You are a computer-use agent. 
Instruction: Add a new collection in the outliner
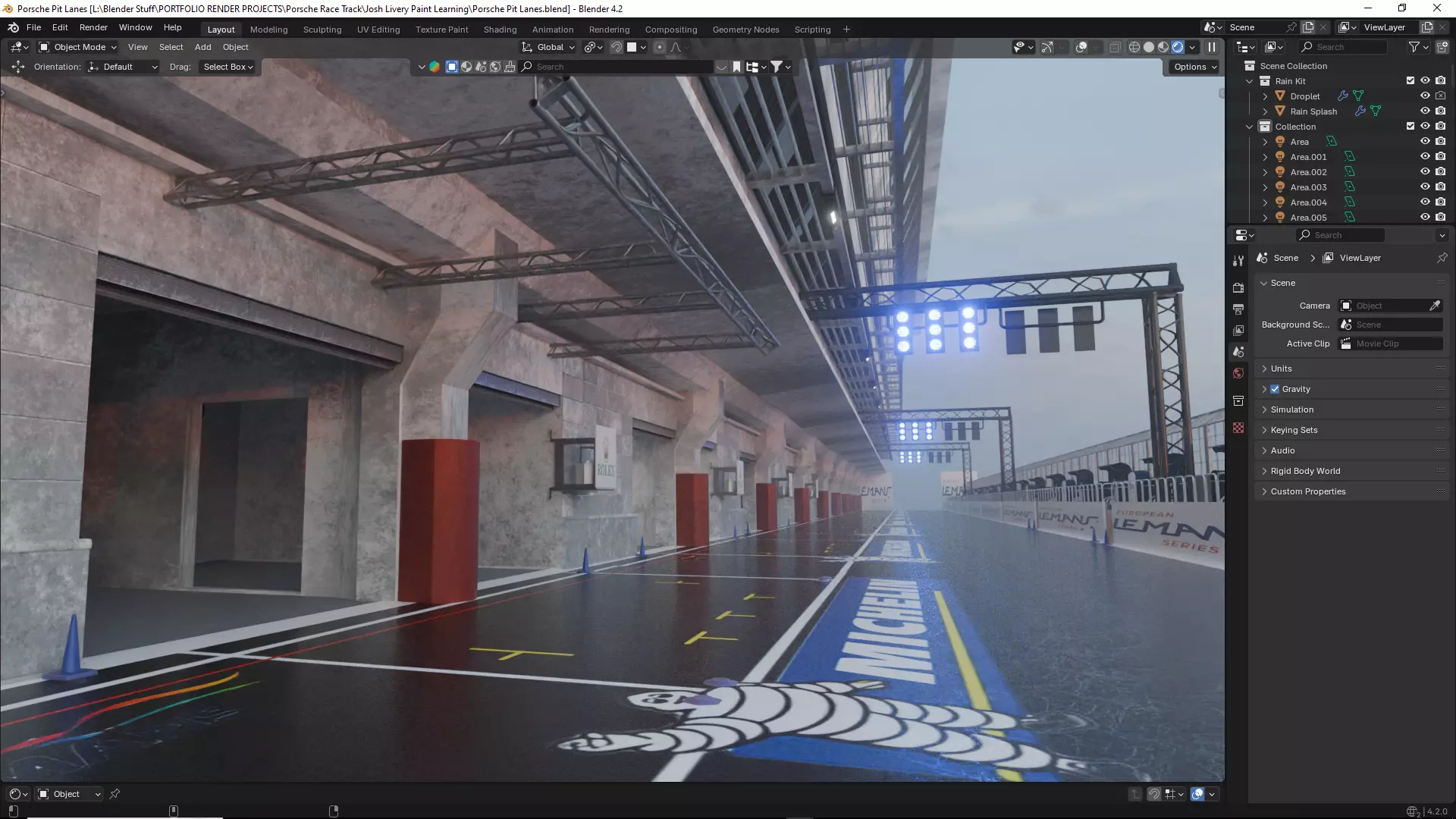pos(1442,47)
